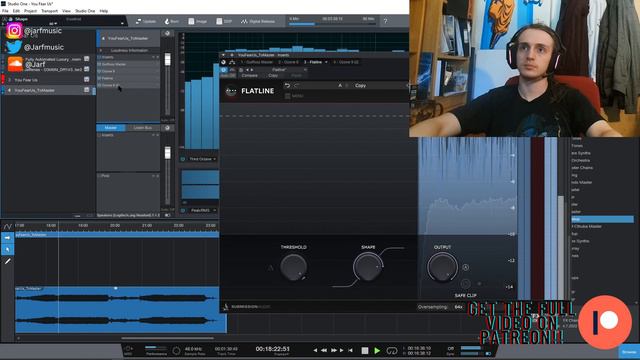The width and height of the screenshot is (640, 360).
Task: Open the View menu
Action: pos(66,11)
